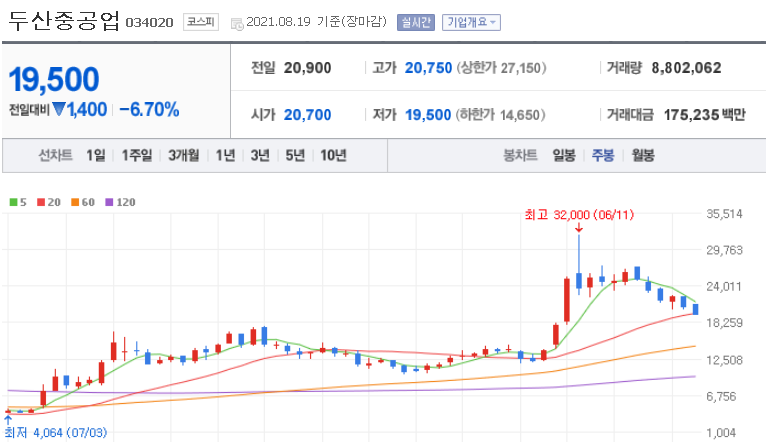Switch to 주봉 weekly candle chart
The image size is (766, 442).
[x=603, y=155]
